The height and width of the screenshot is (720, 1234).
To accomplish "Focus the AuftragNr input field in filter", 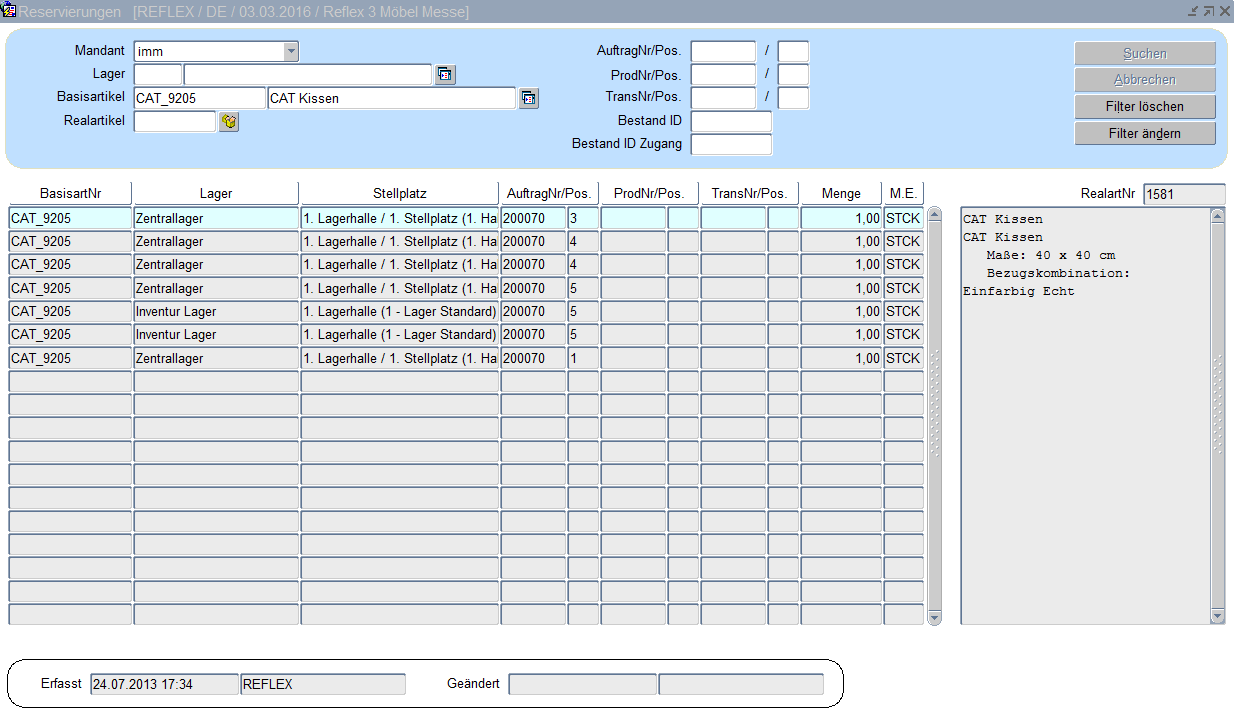I will tap(723, 52).
